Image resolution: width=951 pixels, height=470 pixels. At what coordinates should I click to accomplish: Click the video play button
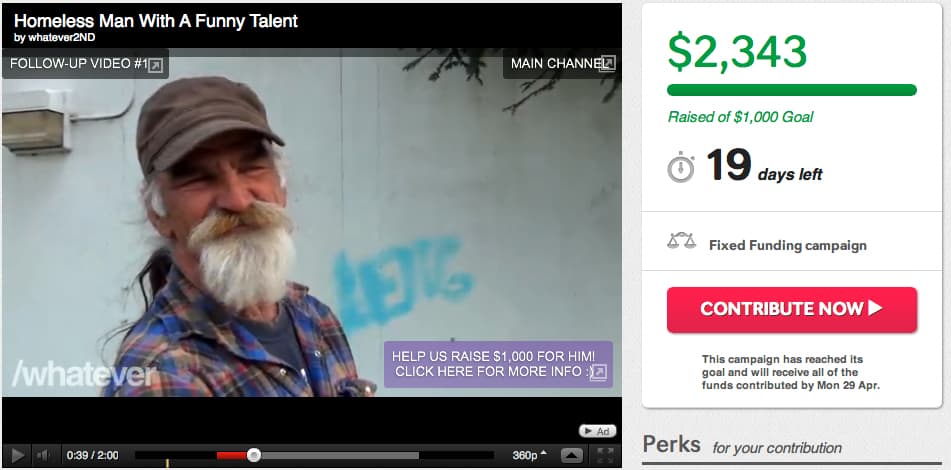click(x=18, y=455)
